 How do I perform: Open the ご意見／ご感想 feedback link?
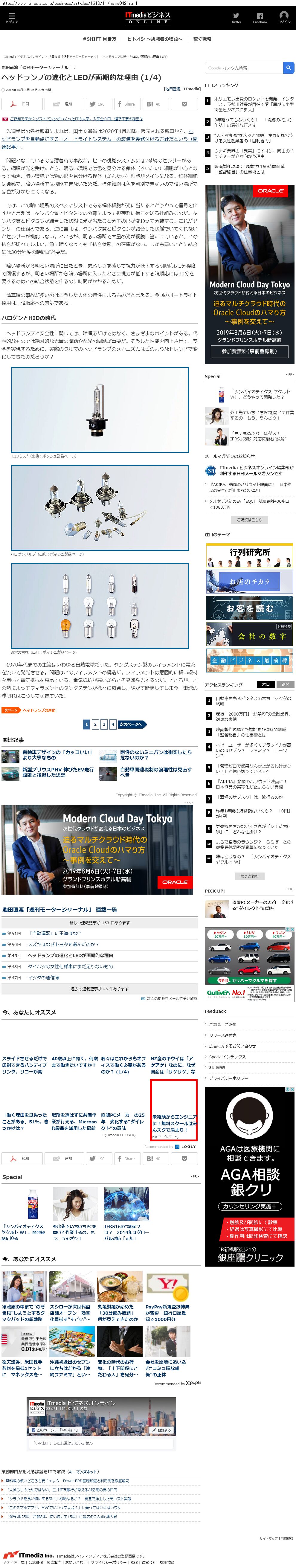223,1024
